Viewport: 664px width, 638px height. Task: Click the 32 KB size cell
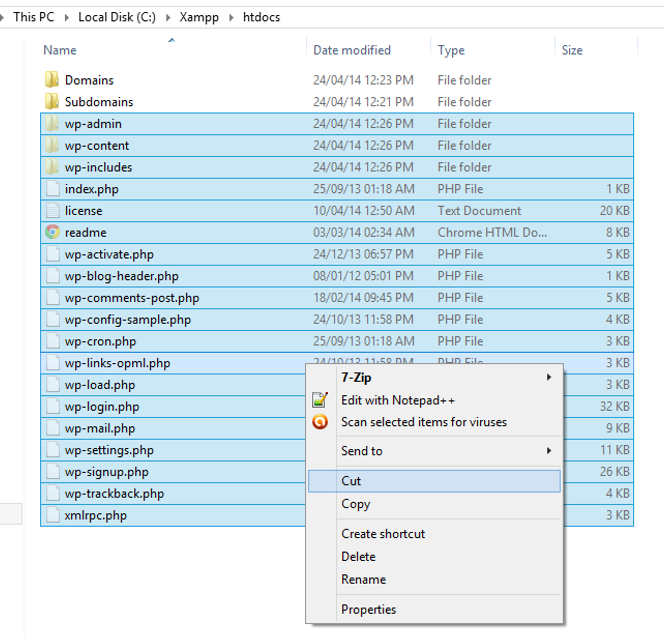pyautogui.click(x=614, y=406)
